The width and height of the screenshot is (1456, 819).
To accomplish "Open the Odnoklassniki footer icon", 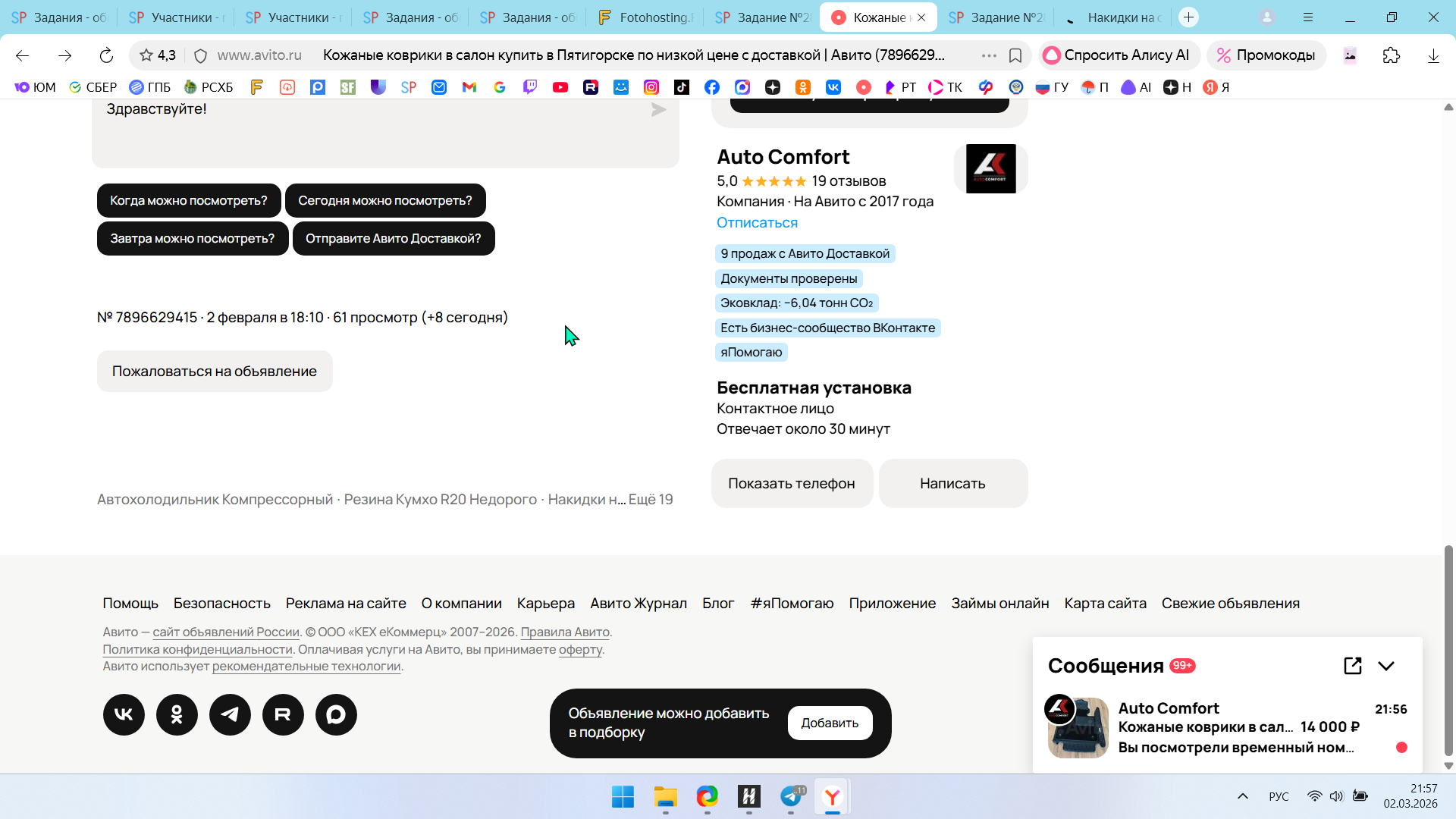I will (x=177, y=714).
